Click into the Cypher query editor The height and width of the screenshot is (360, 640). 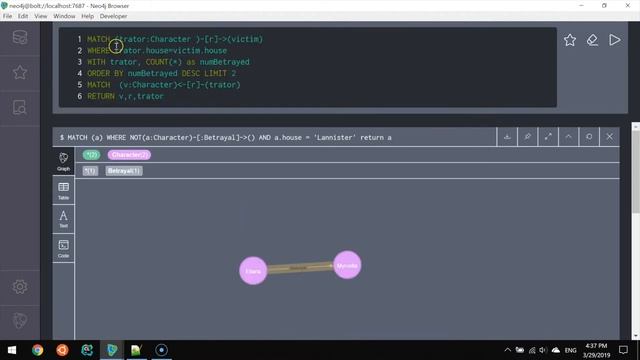[x=308, y=67]
